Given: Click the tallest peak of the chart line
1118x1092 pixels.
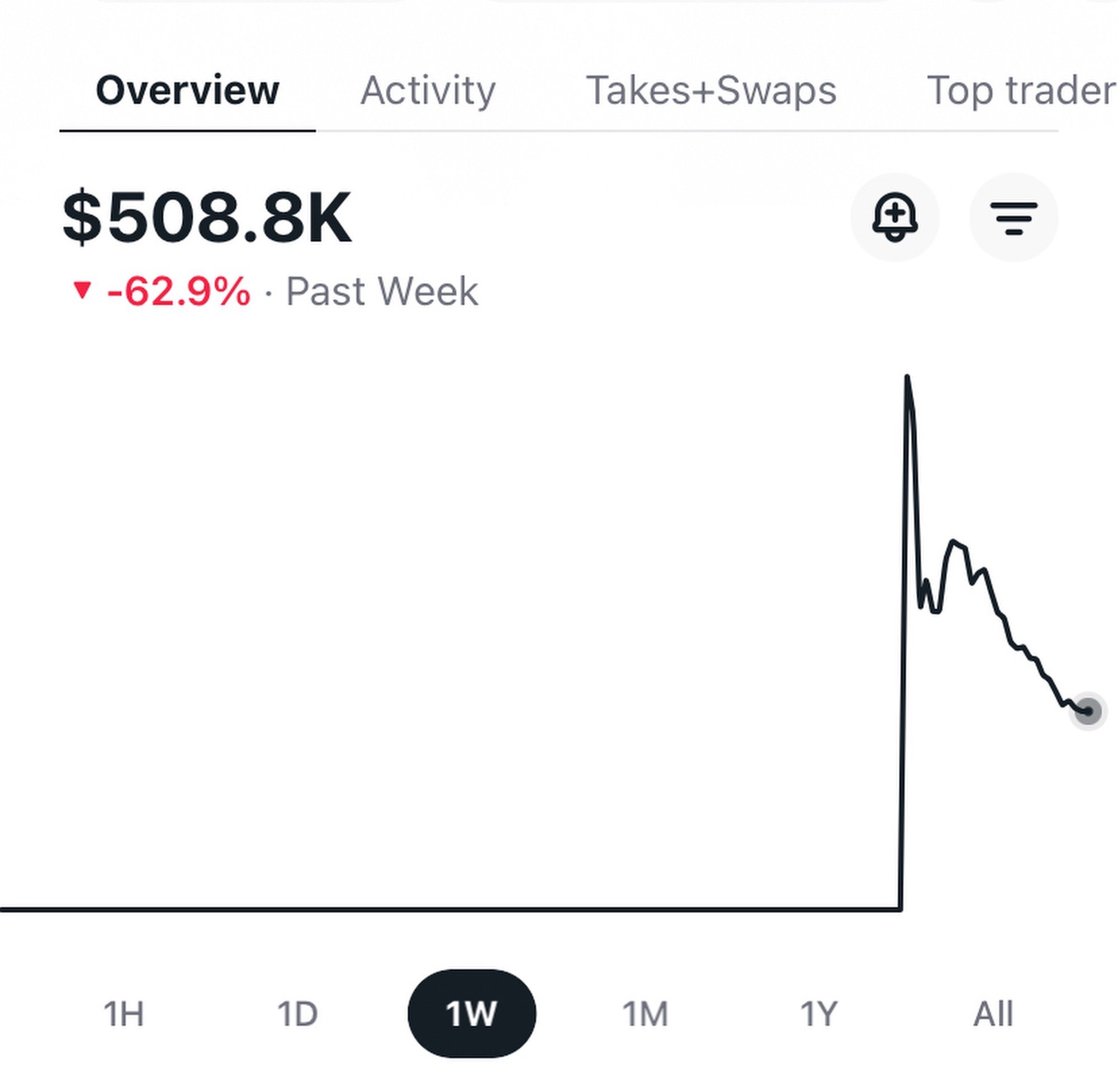Looking at the screenshot, I should pyautogui.click(x=907, y=378).
